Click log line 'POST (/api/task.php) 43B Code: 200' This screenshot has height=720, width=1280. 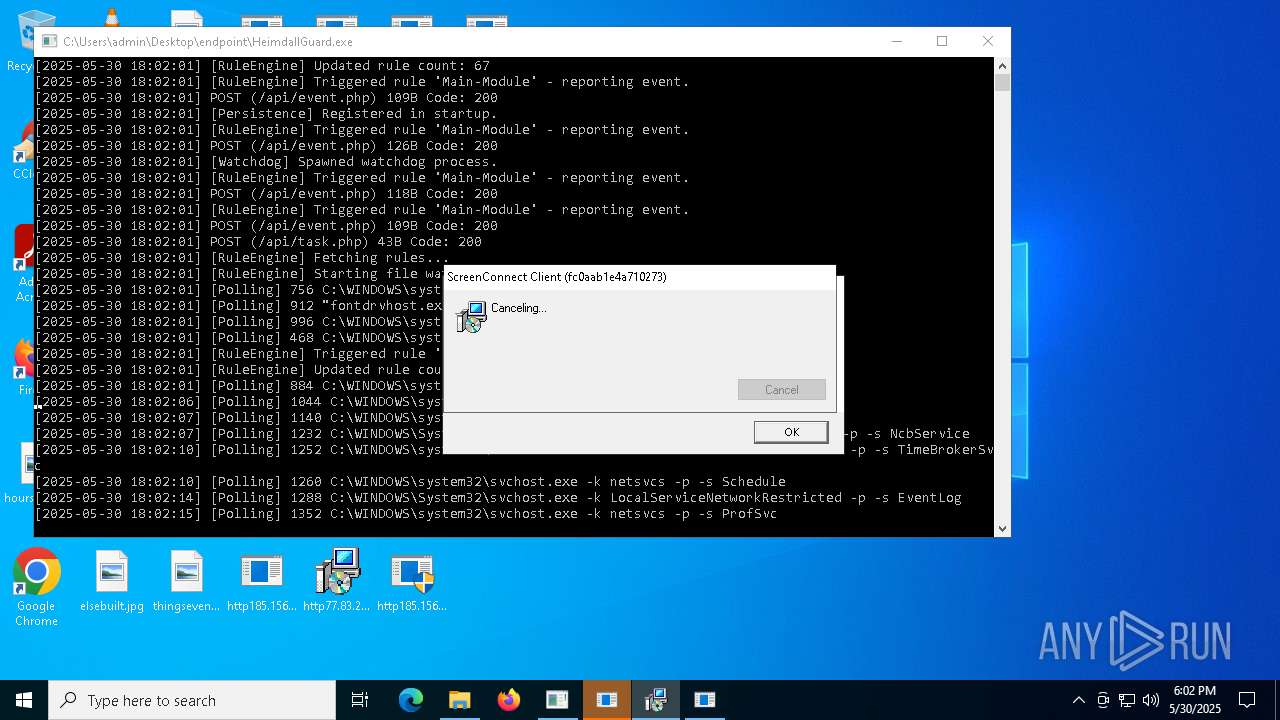tap(258, 241)
